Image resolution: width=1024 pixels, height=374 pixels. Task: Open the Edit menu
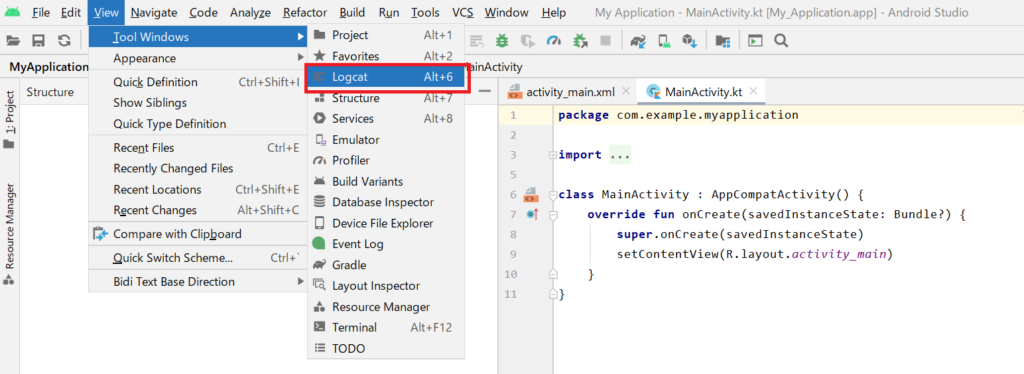pos(71,12)
